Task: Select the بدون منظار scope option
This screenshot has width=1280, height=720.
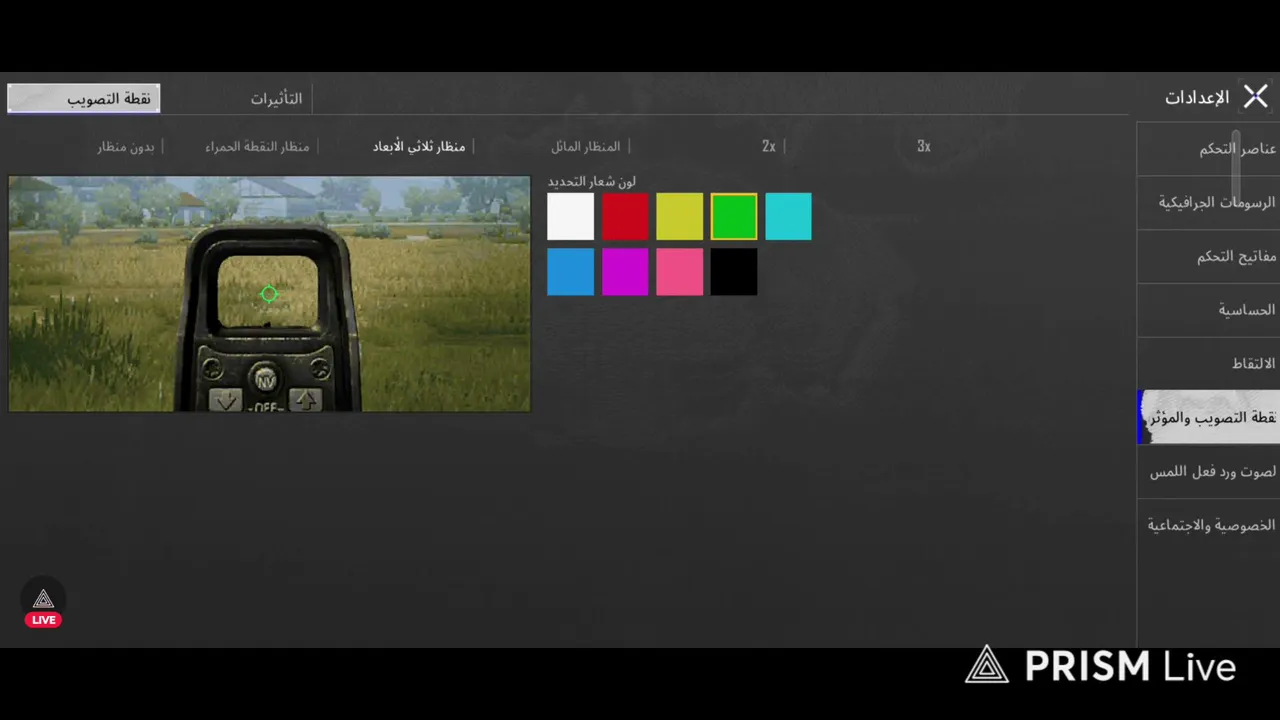Action: [x=126, y=146]
